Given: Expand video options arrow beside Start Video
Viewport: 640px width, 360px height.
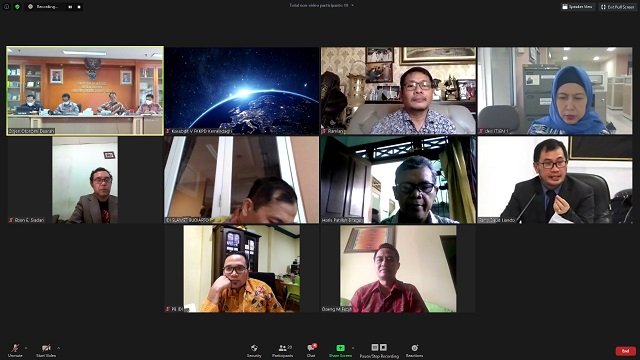Looking at the screenshot, I should [59, 348].
